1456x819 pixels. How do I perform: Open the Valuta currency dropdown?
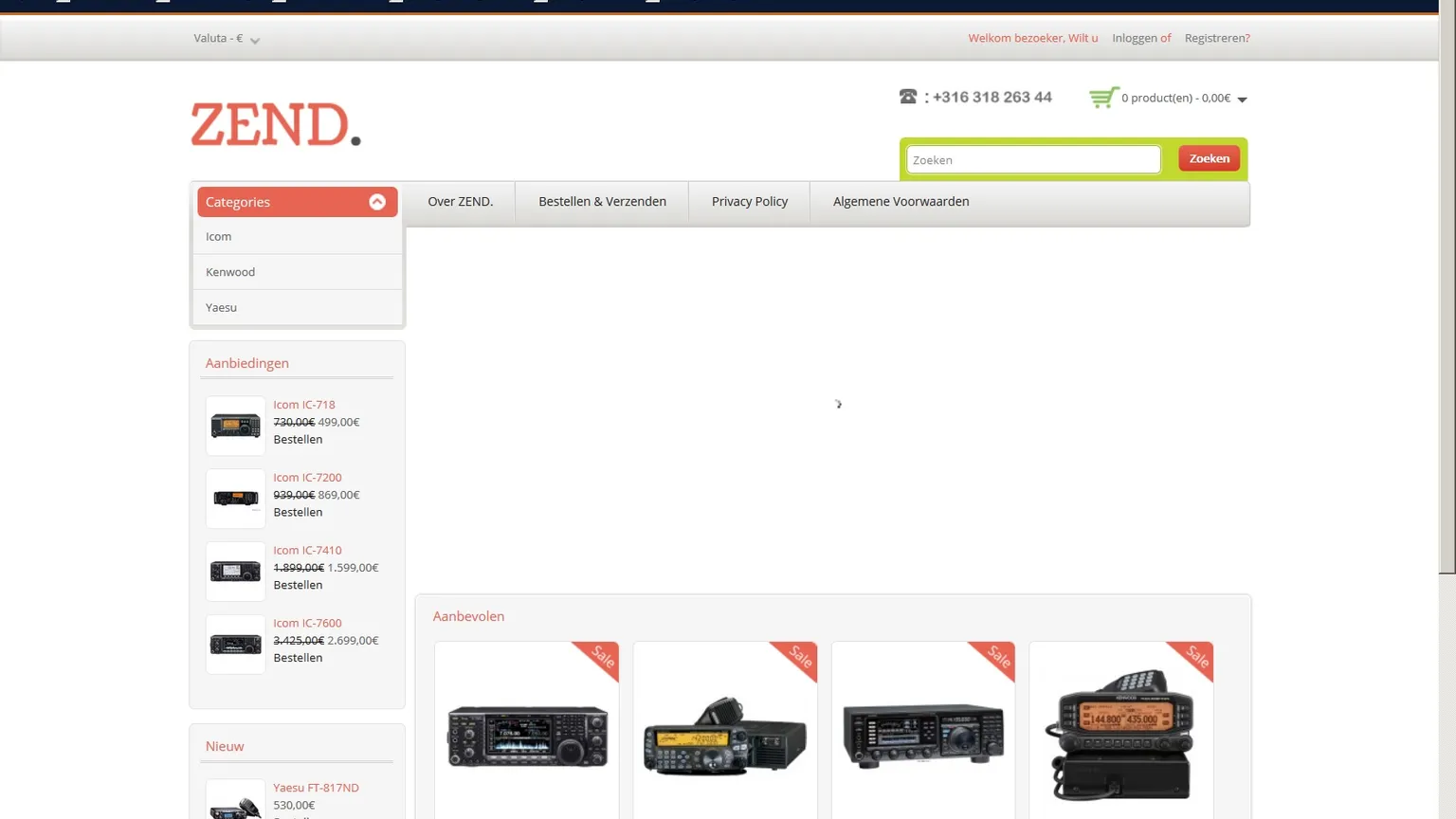pyautogui.click(x=227, y=39)
